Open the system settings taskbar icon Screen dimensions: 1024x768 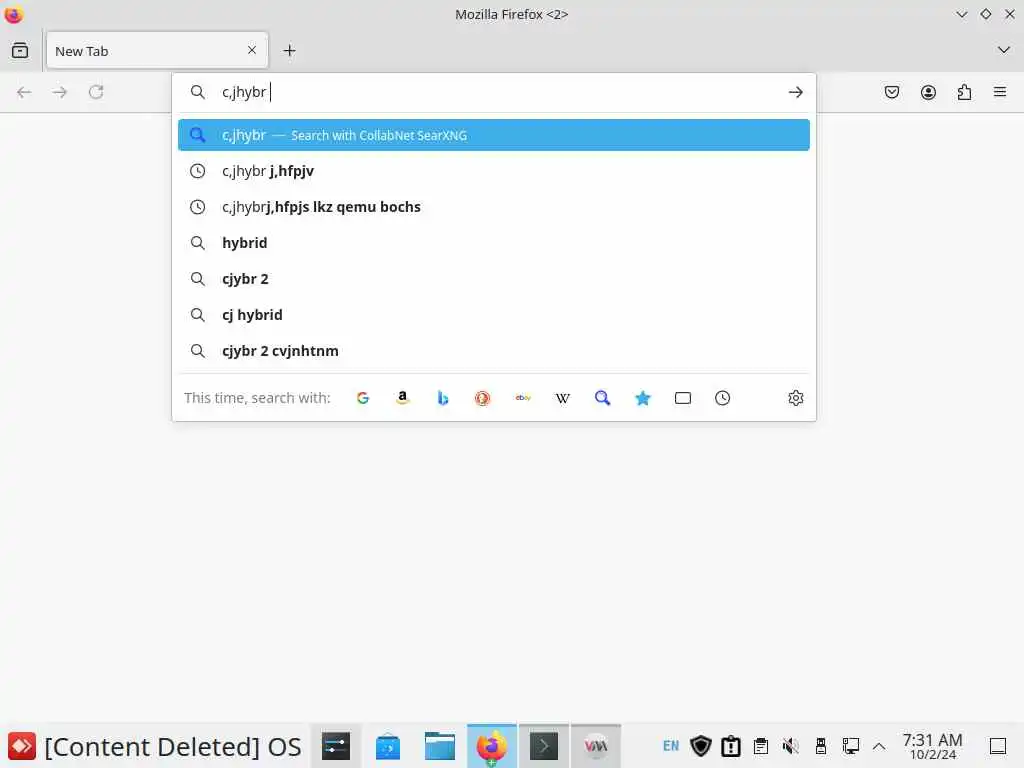(x=336, y=746)
